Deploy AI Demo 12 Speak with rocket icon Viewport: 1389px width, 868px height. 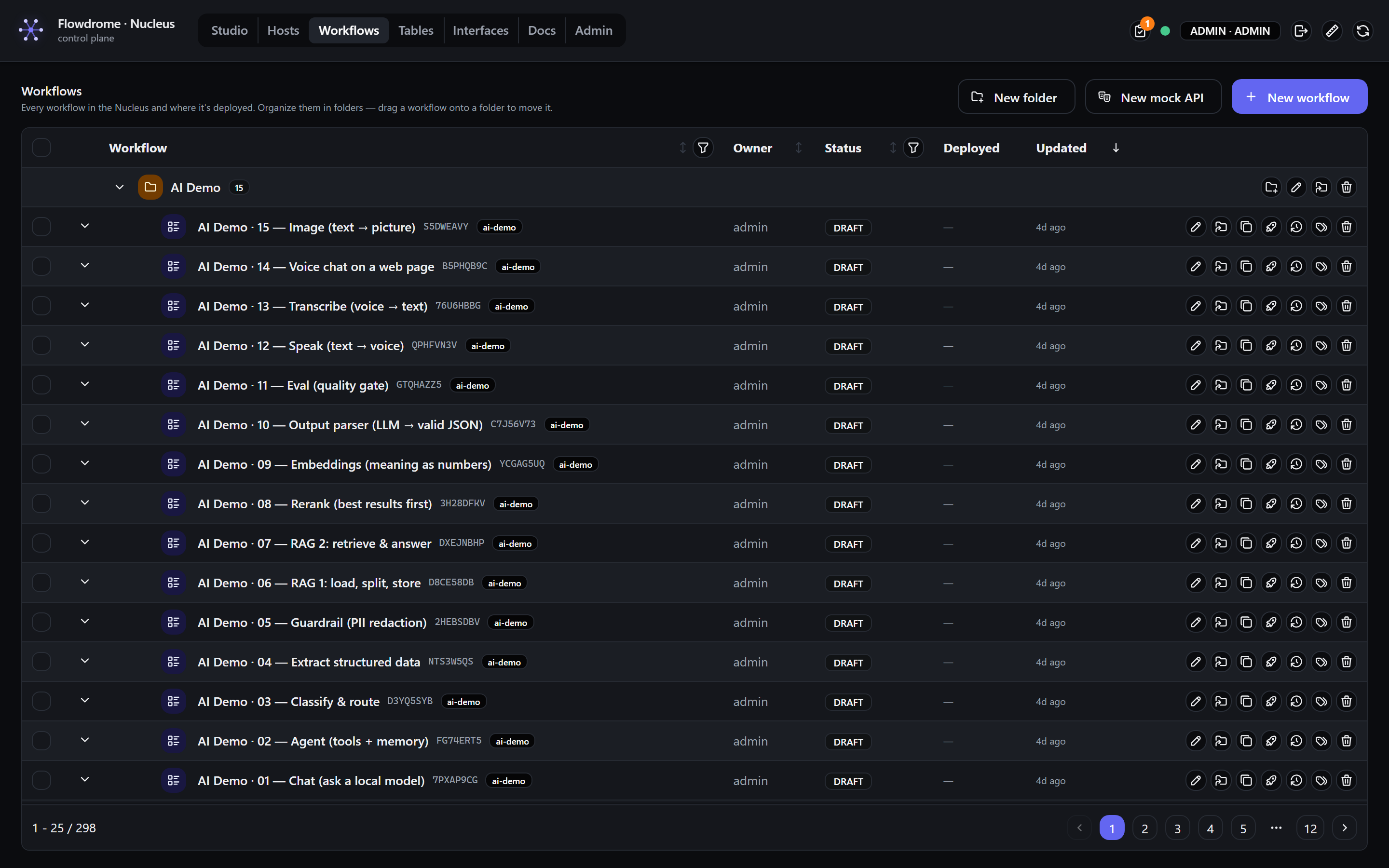(1271, 346)
